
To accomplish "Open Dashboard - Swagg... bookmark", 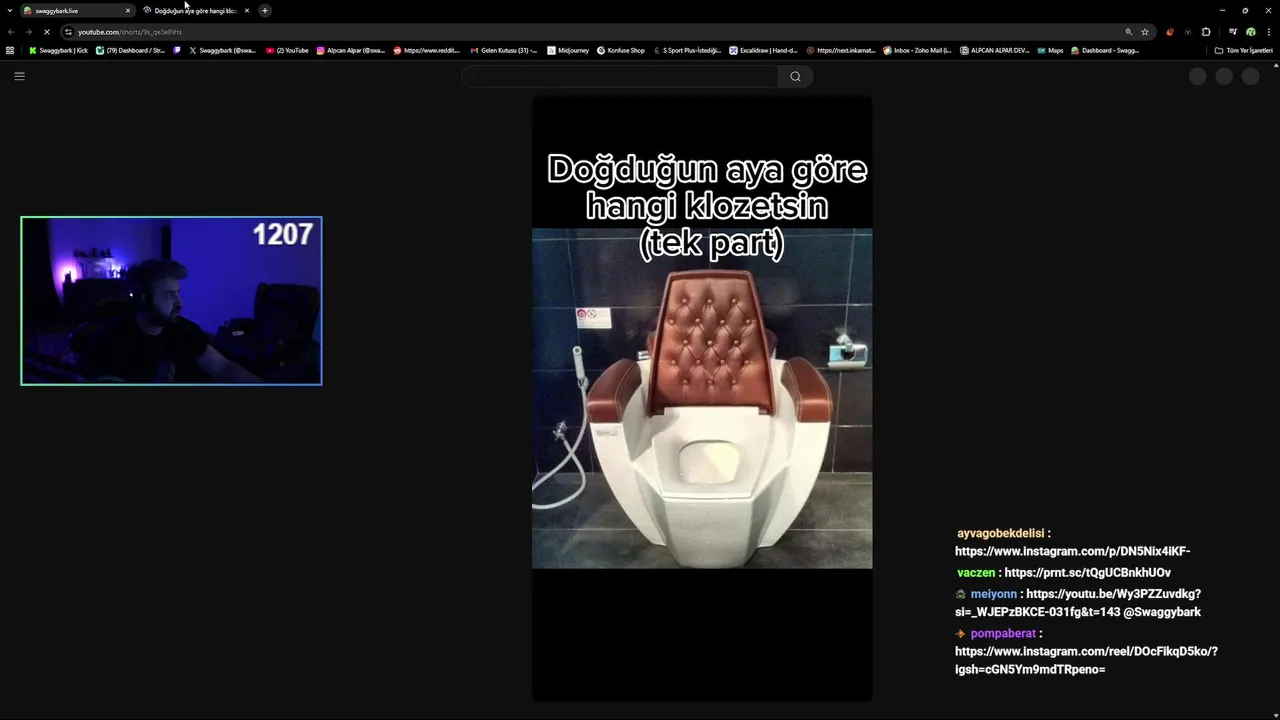I will click(1105, 50).
